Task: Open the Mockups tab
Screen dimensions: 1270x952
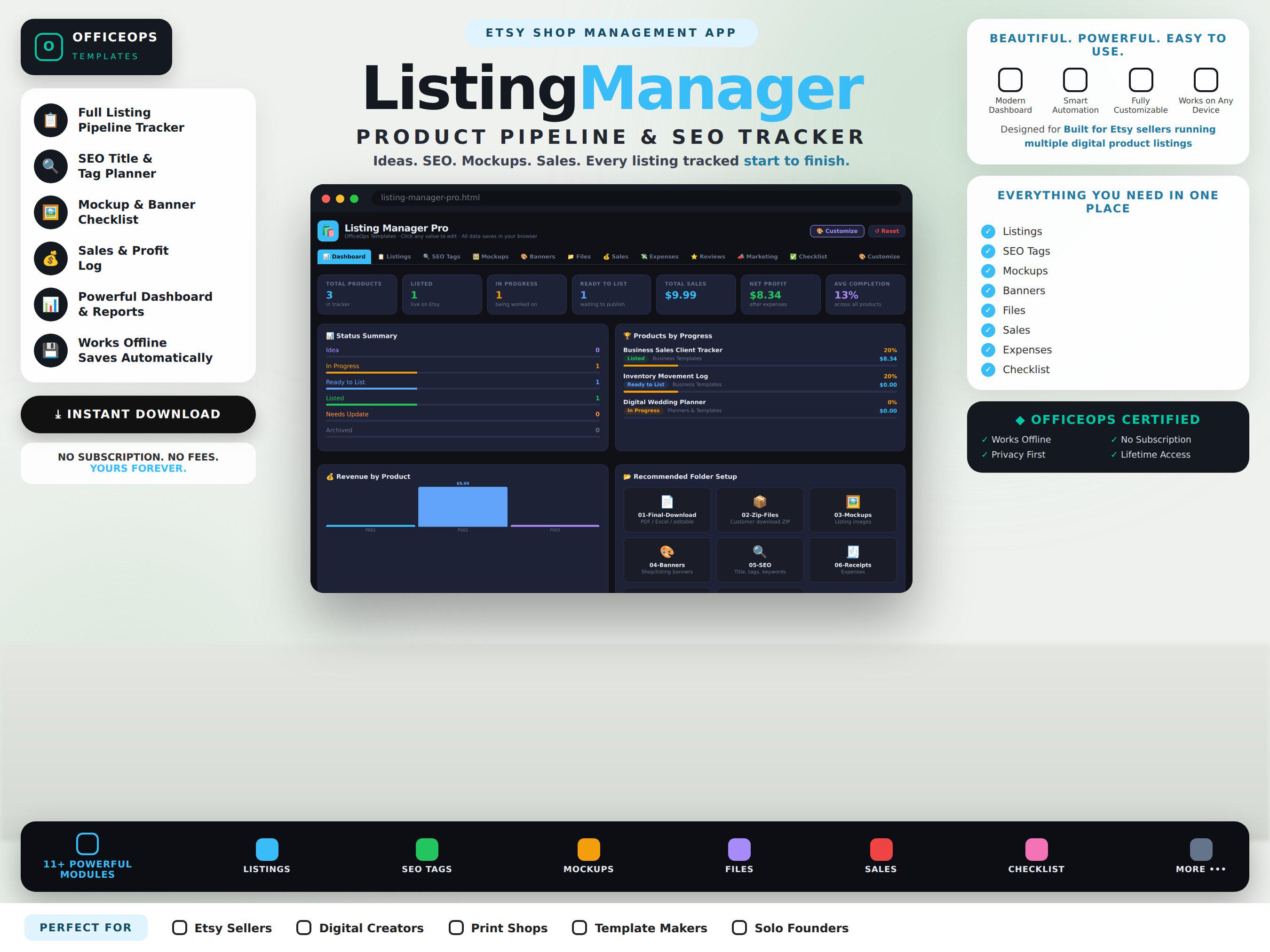Action: coord(490,257)
